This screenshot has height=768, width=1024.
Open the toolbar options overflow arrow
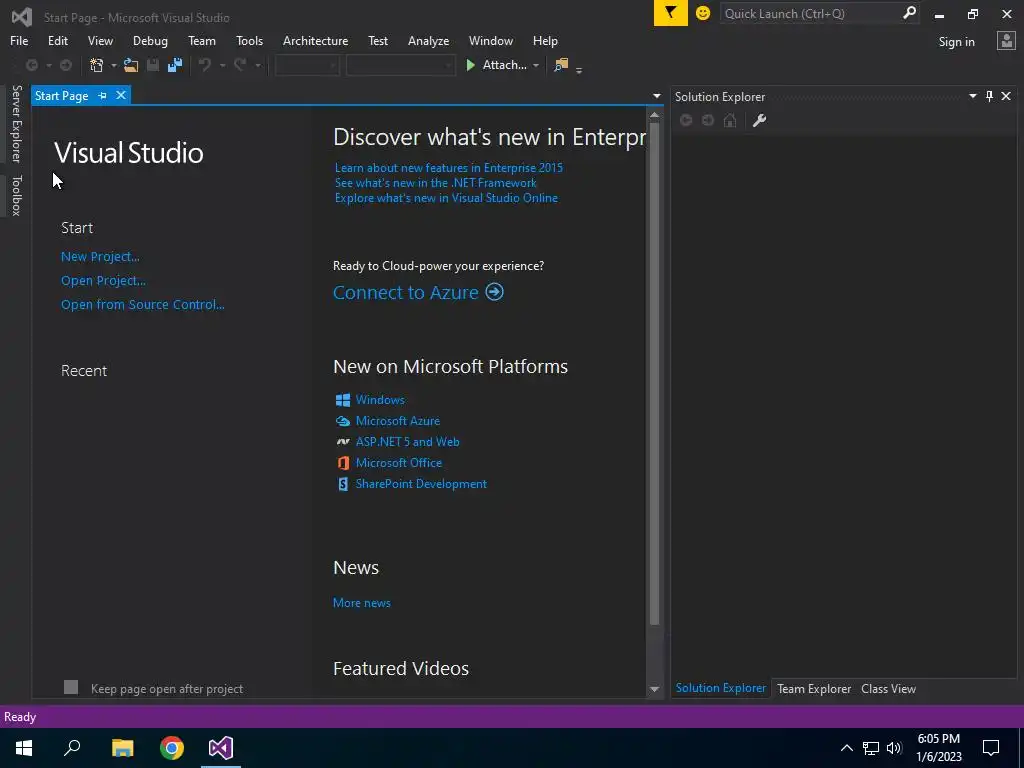pos(579,70)
